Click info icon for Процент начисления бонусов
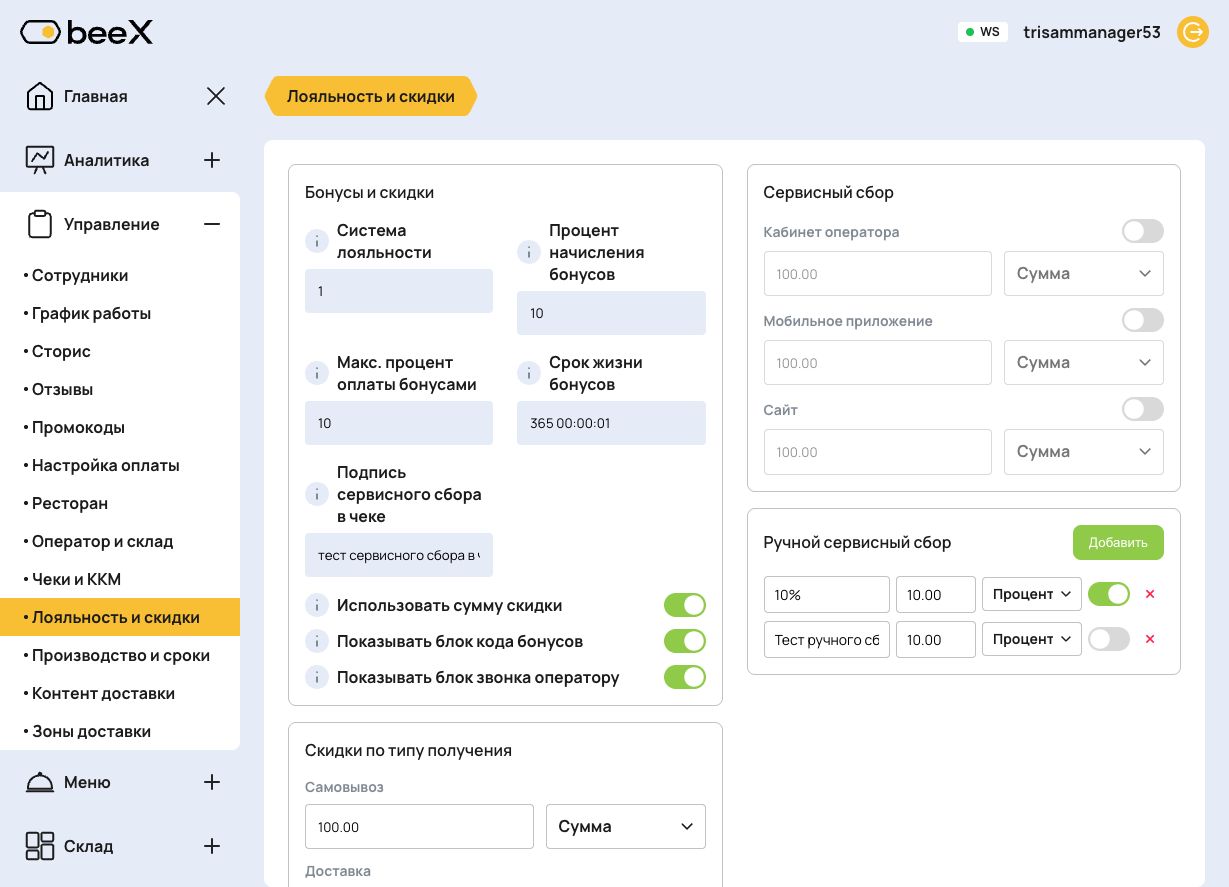1229x887 pixels. [529, 252]
